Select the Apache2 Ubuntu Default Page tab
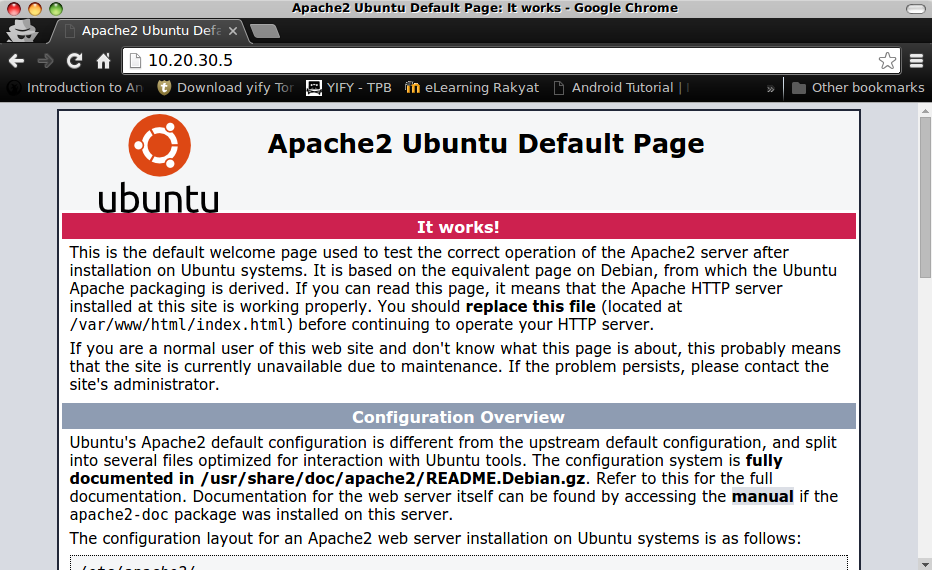 click(x=151, y=31)
